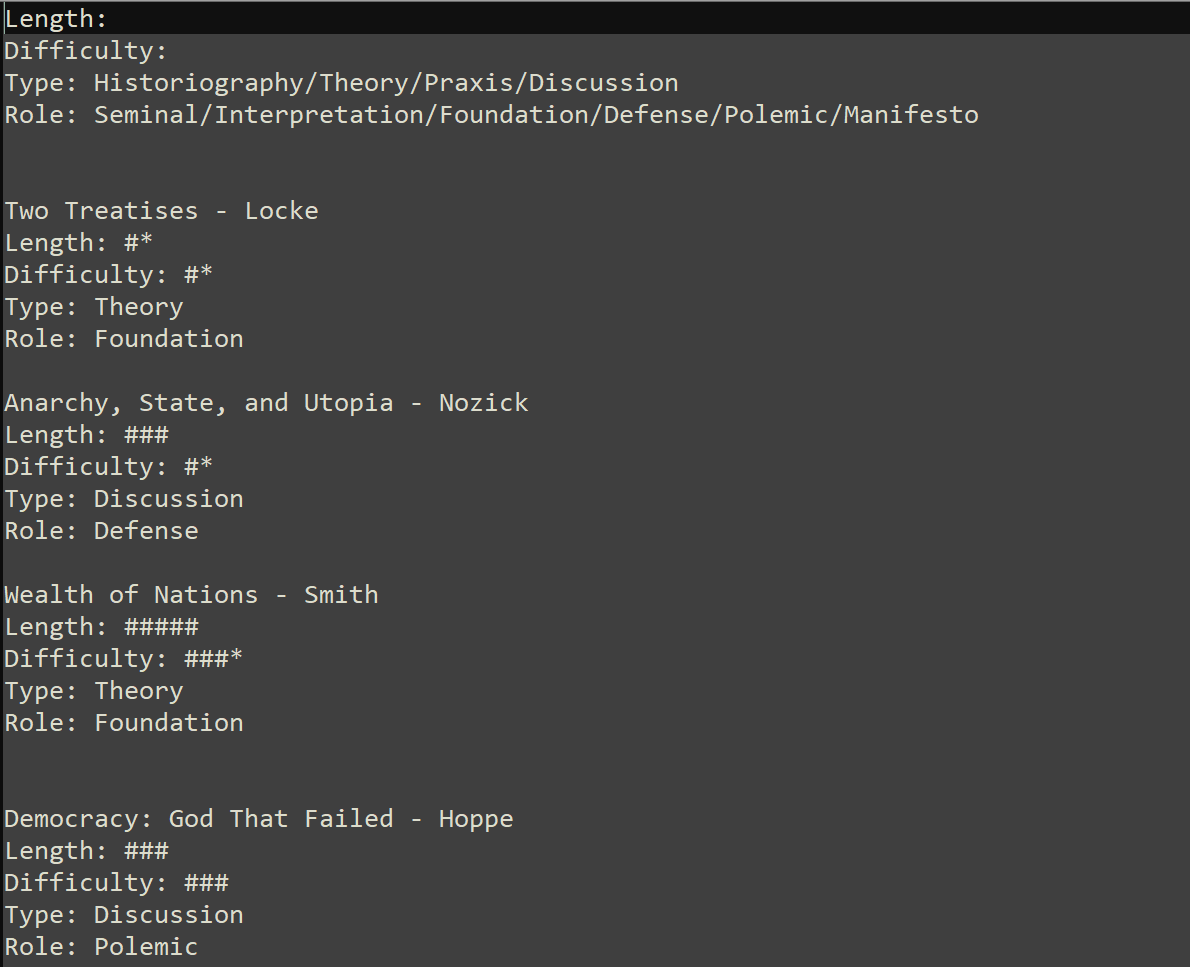
Task: Click 'Role: Foundation' under Two Treatises
Action: 124,339
